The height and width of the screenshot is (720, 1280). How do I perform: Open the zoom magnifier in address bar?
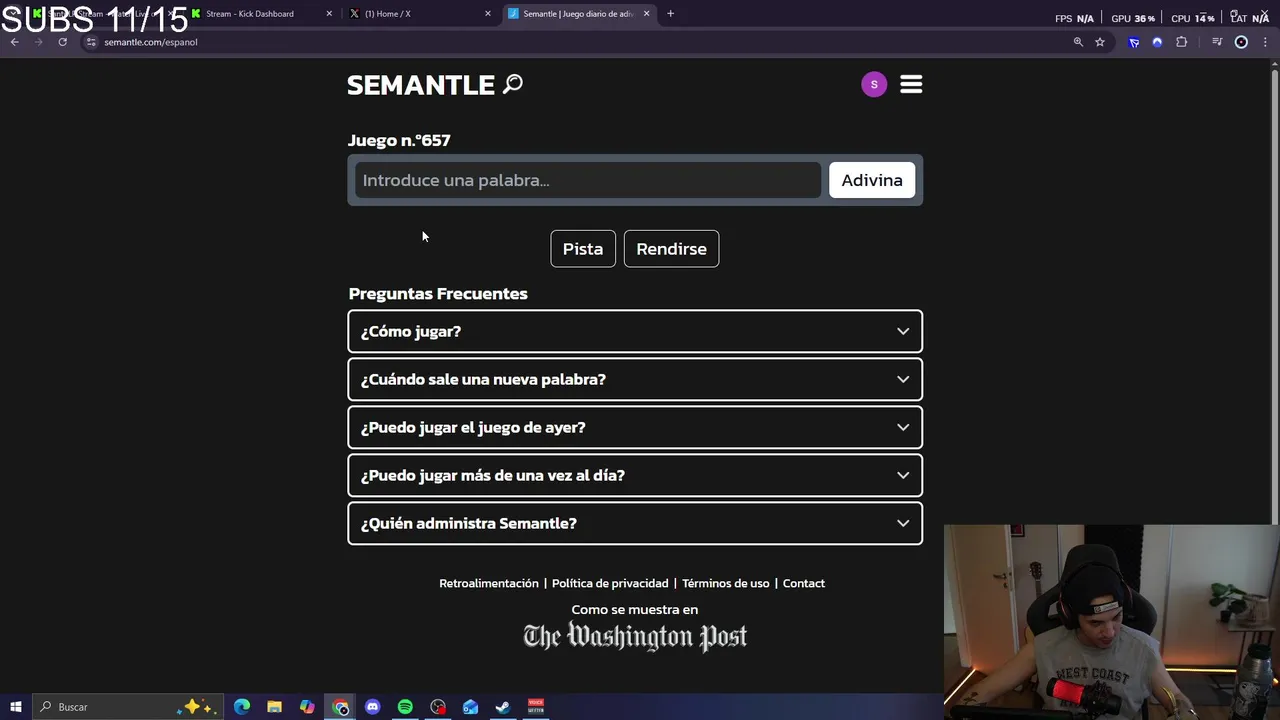[1078, 42]
